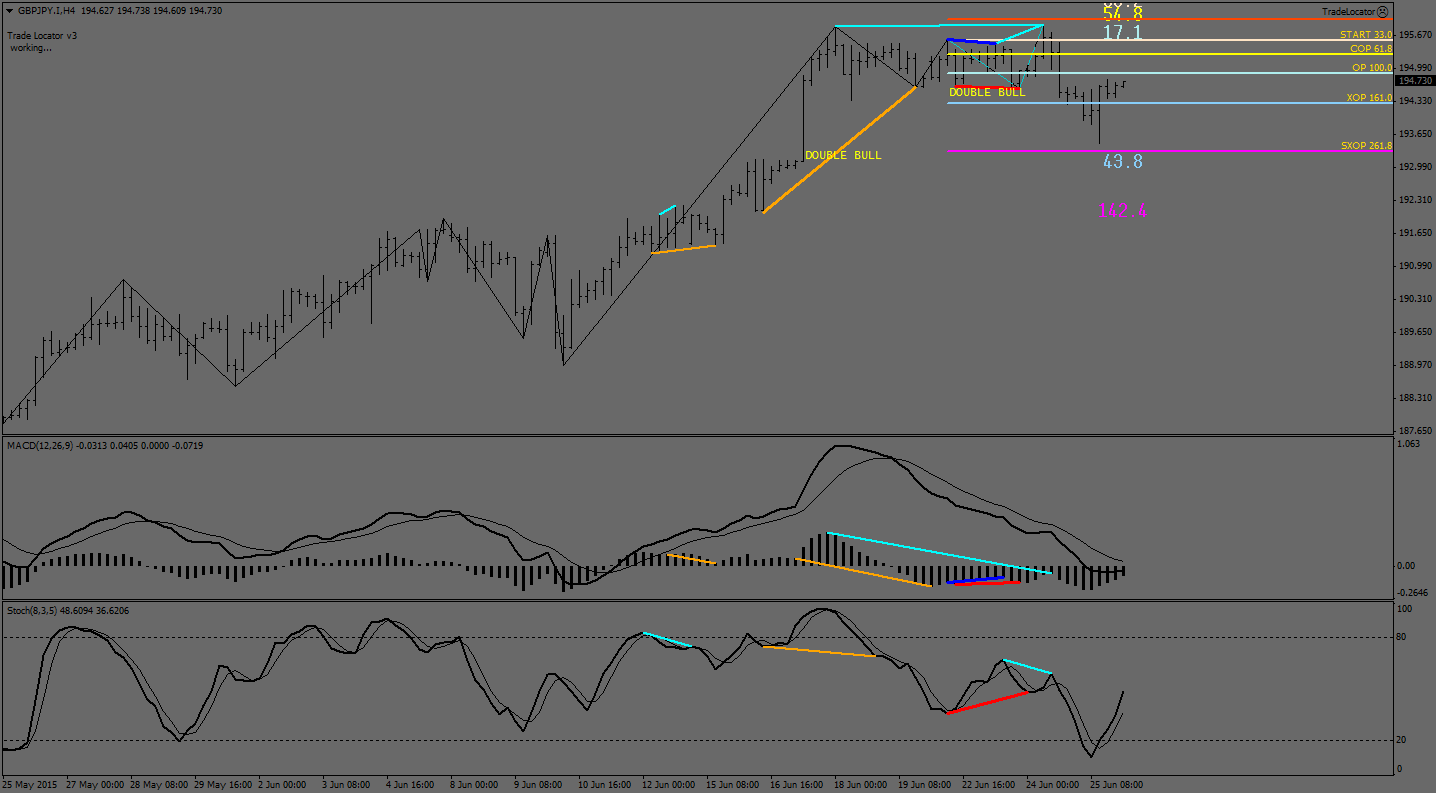Click the 188.310 price on the scale
Viewport: 1436px width, 793px height.
[1415, 398]
